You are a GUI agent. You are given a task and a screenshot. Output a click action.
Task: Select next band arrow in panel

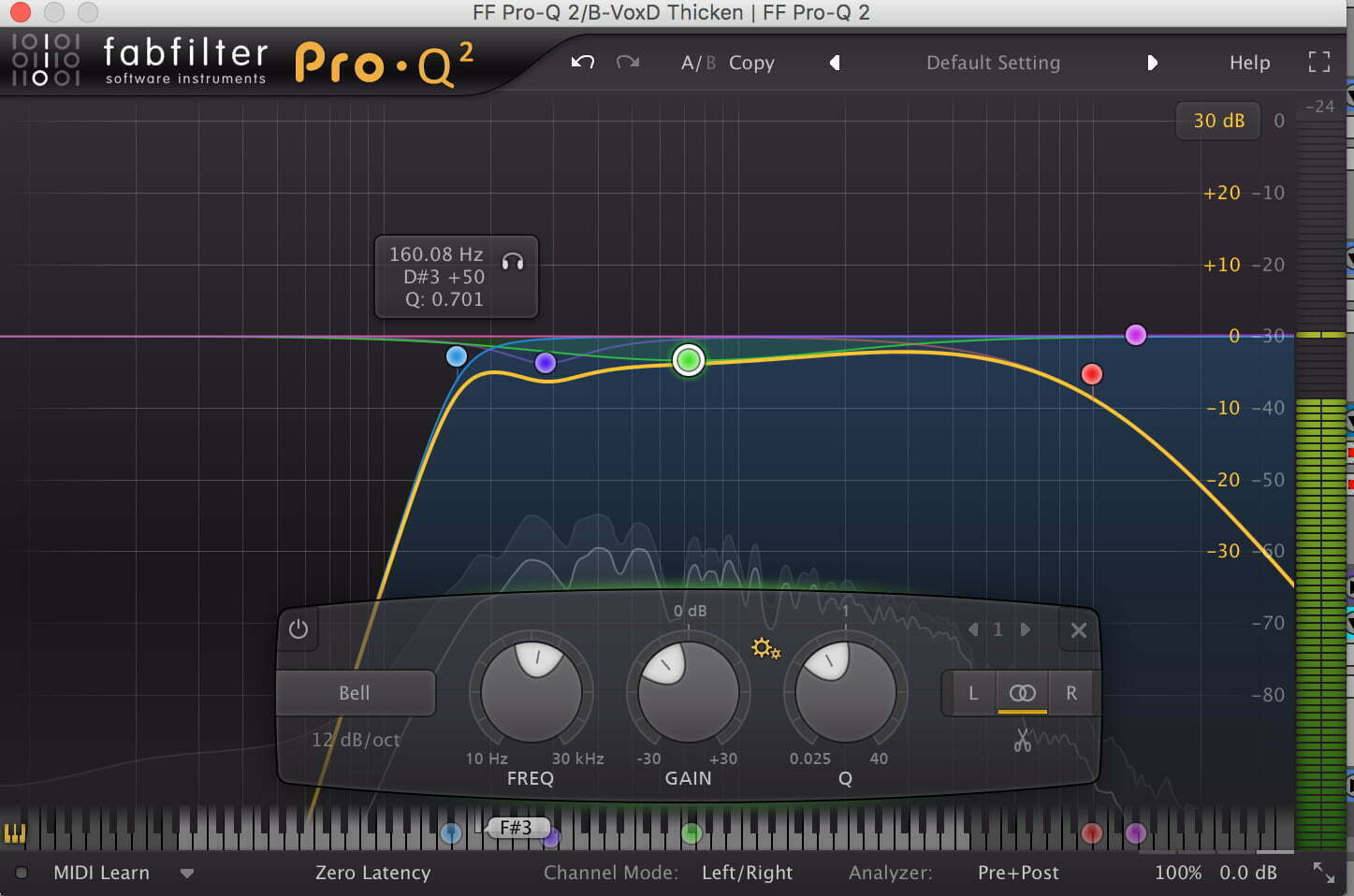[1025, 629]
